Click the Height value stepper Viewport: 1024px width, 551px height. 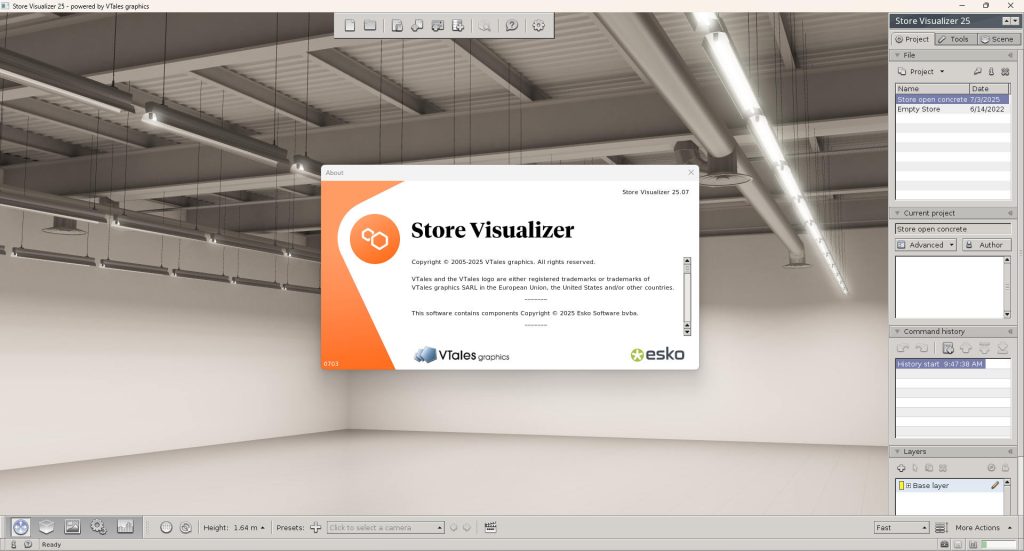[x=263, y=527]
